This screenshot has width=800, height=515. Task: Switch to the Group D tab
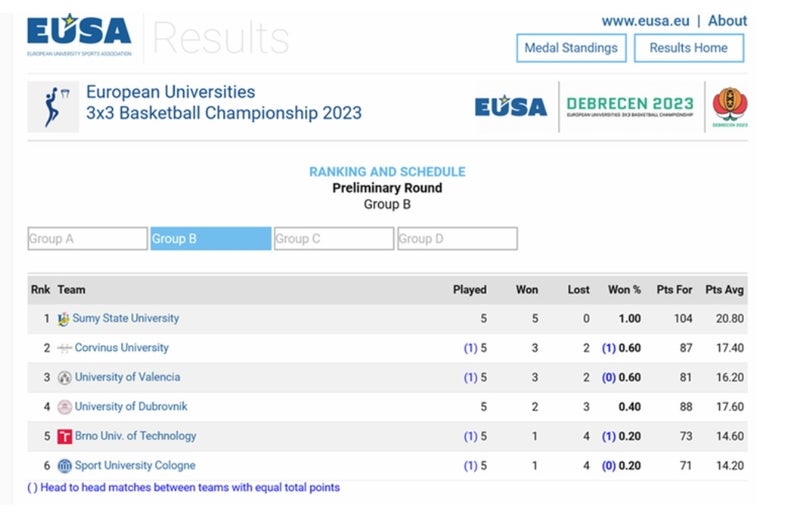point(457,238)
